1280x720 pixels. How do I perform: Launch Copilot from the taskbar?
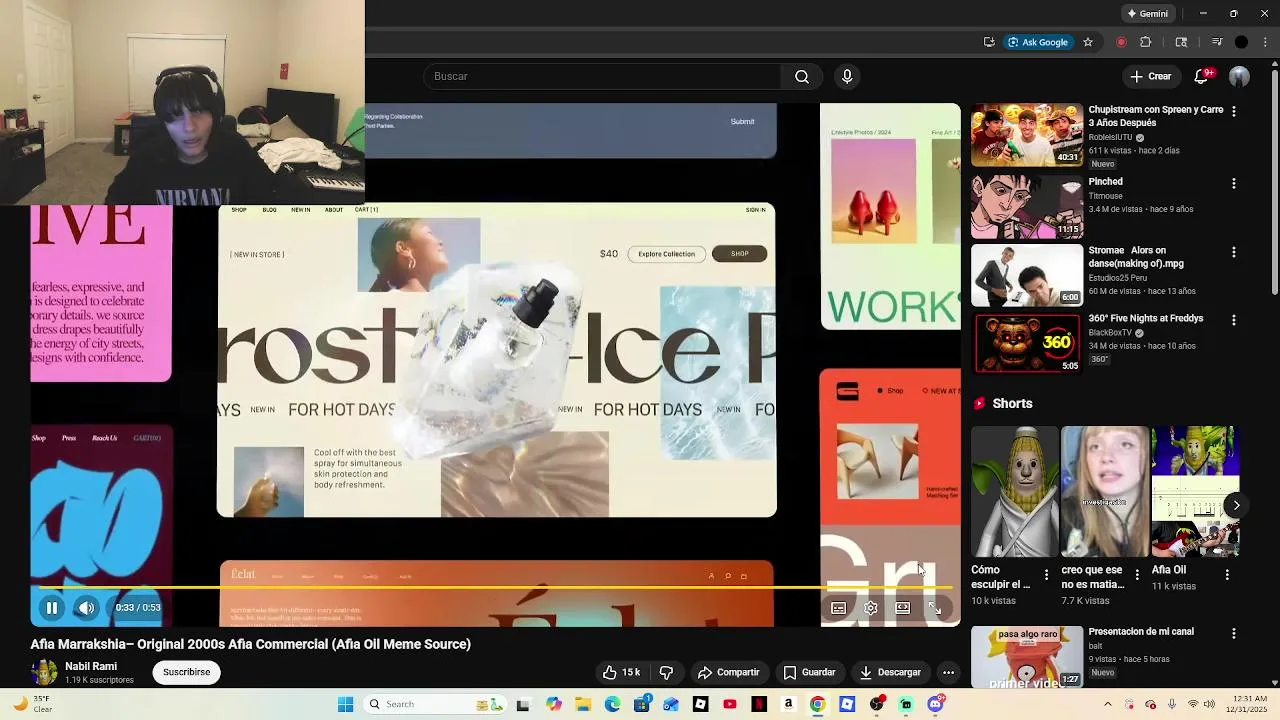pyautogui.click(x=554, y=705)
